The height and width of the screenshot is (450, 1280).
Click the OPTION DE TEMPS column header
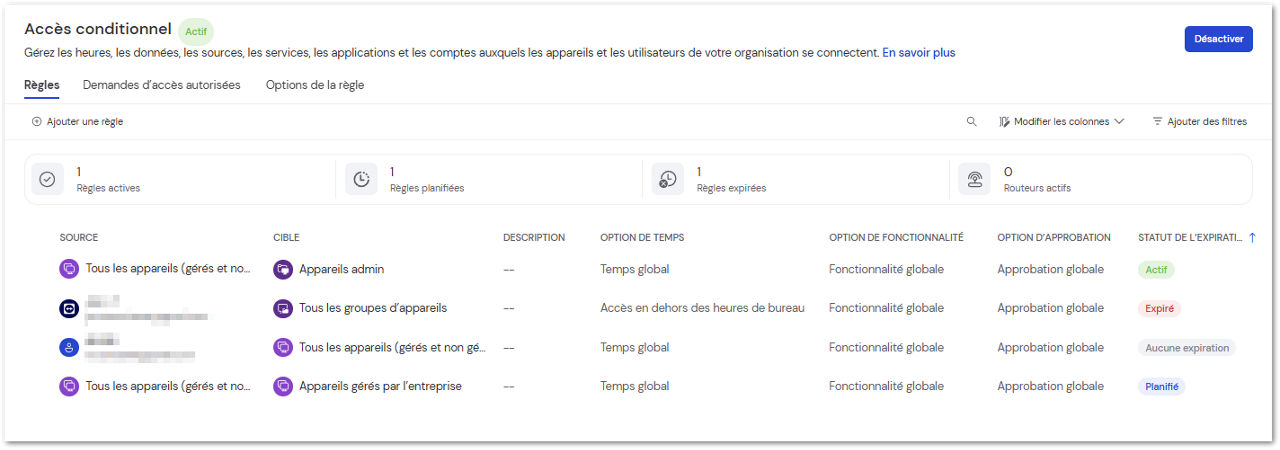point(642,238)
